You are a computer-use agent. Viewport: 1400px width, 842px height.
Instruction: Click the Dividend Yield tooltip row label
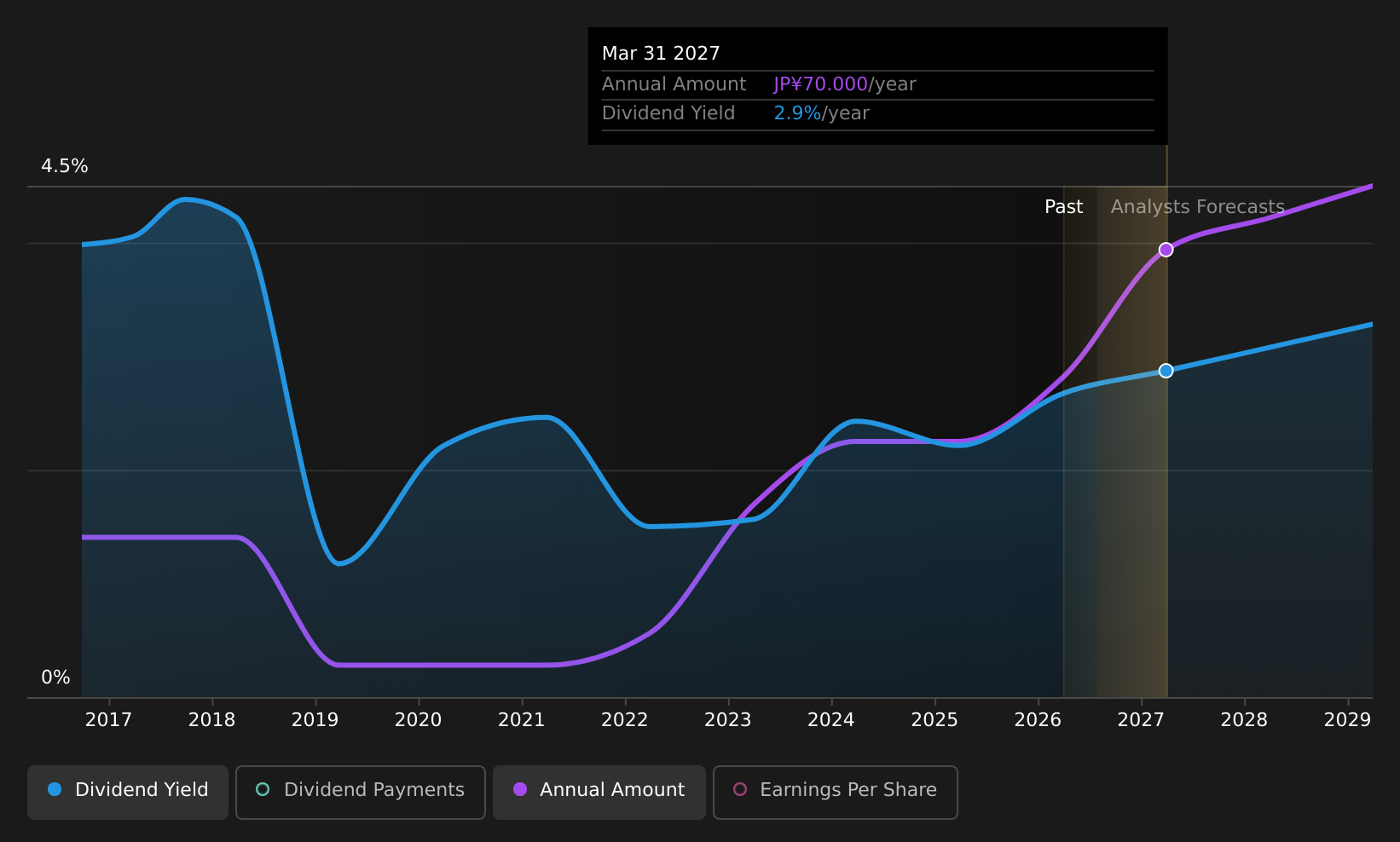(668, 113)
